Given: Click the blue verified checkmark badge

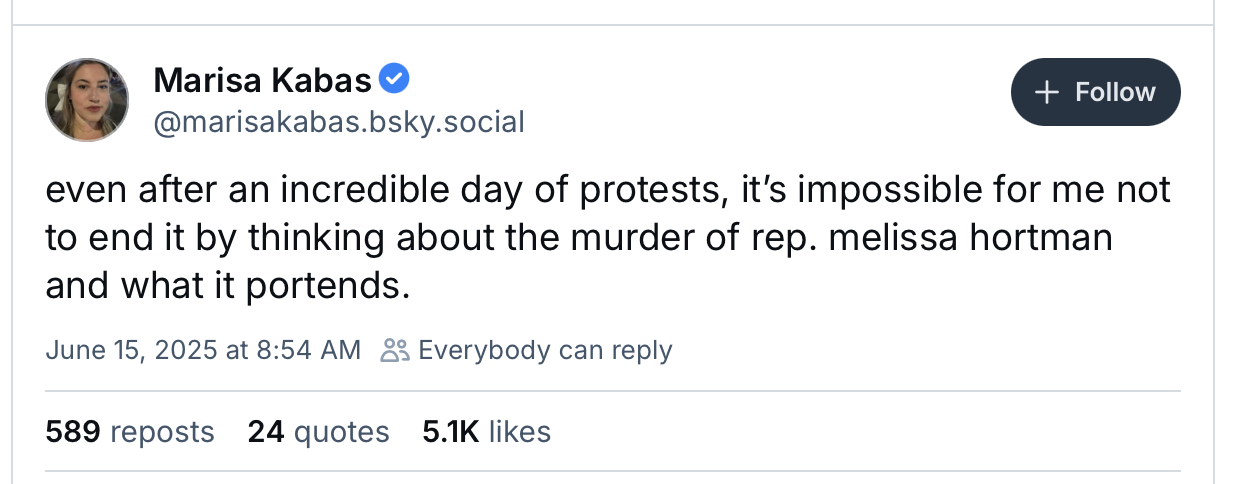Looking at the screenshot, I should point(395,77).
